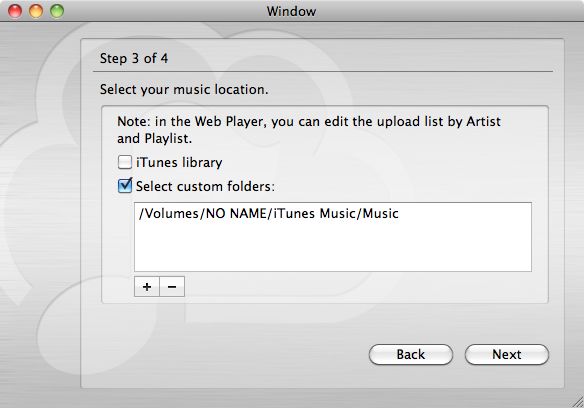Click the resize grip in the window corner

tap(578, 402)
